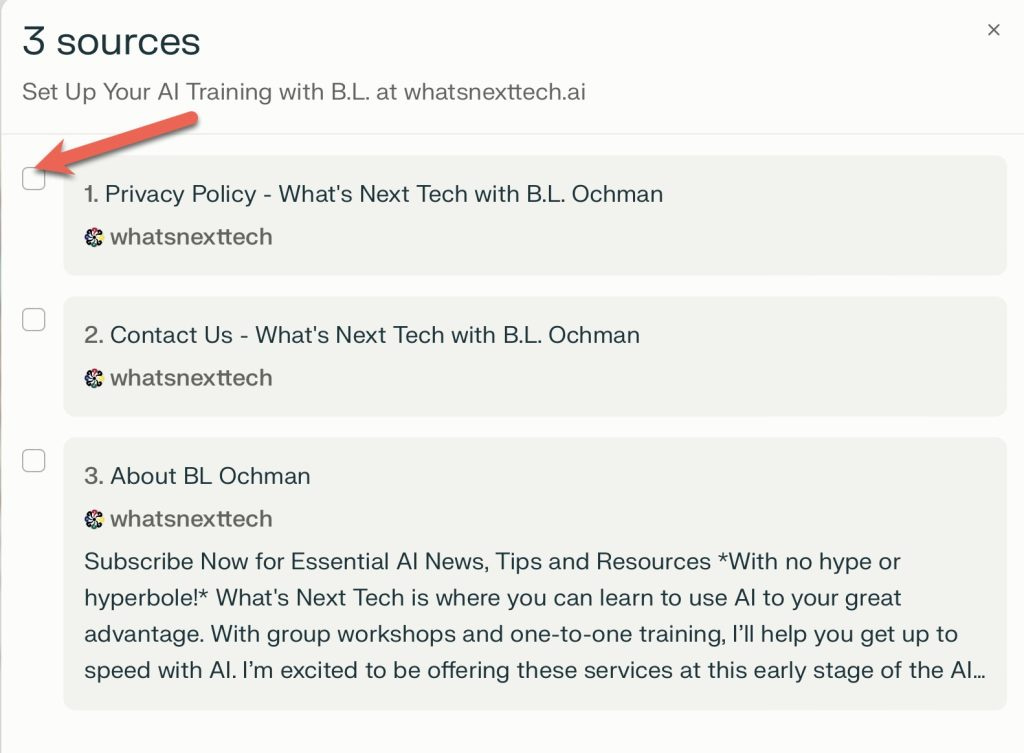Click the number 3. before About BL Ochman
Viewport: 1024px width, 753px height.
tap(94, 476)
